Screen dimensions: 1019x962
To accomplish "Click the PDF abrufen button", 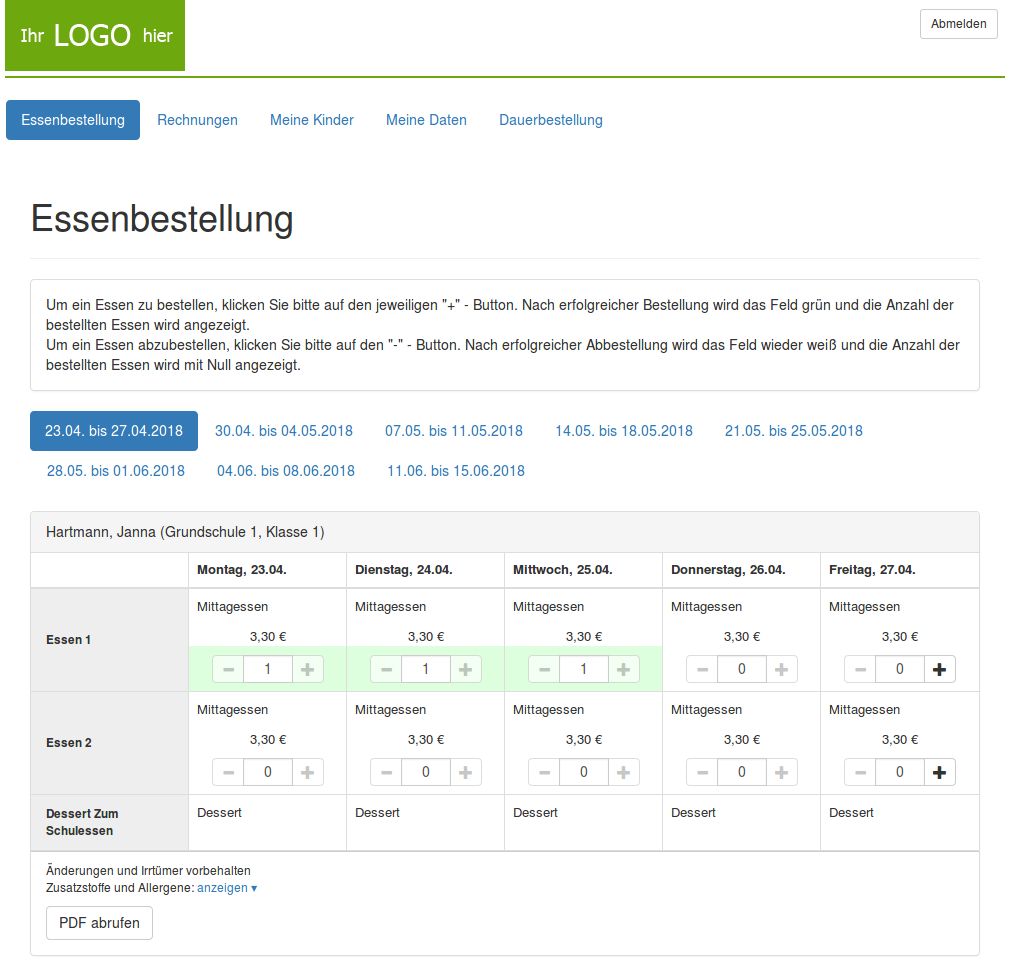I will [99, 923].
